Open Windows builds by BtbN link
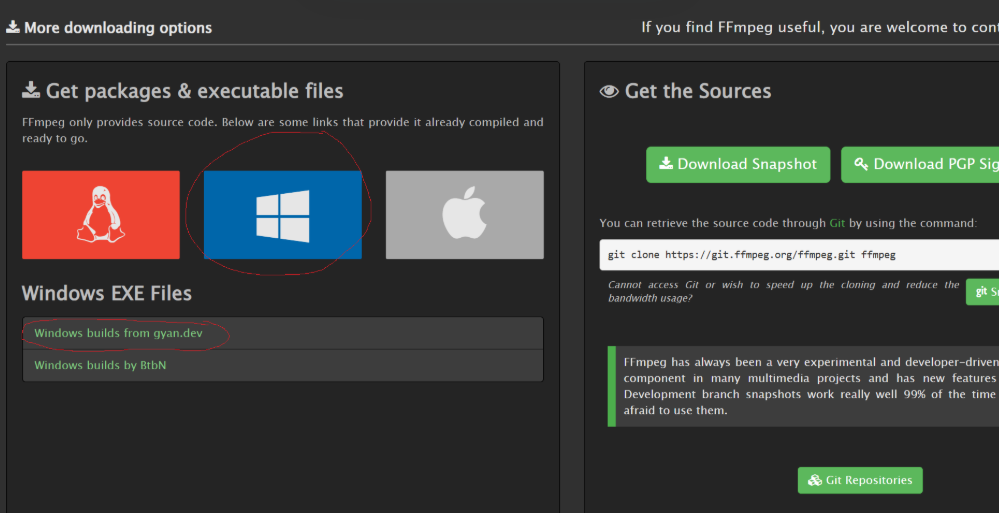This screenshot has width=999, height=513. [99, 365]
